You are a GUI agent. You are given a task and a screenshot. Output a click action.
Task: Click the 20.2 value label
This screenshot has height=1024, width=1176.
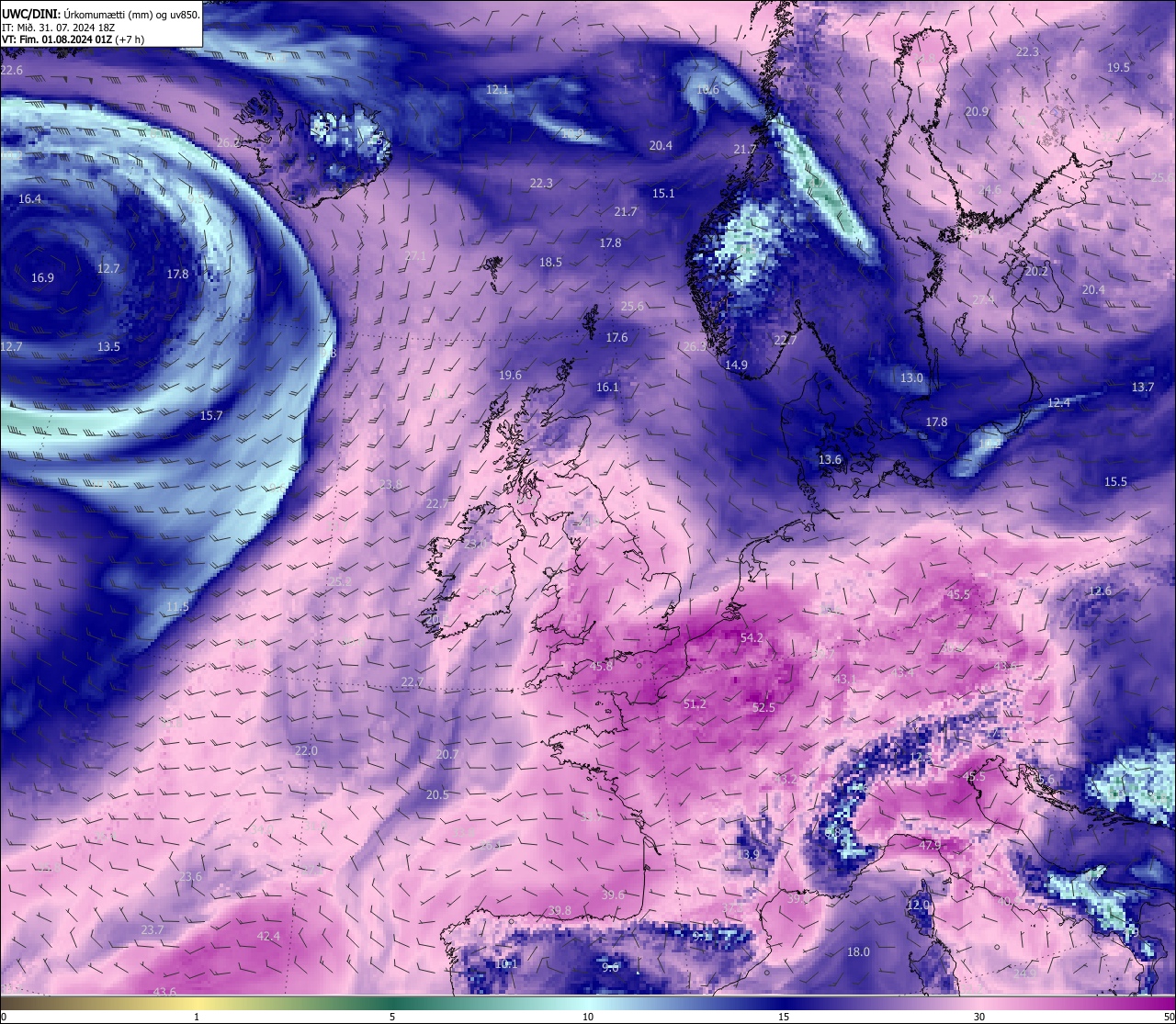point(1036,271)
